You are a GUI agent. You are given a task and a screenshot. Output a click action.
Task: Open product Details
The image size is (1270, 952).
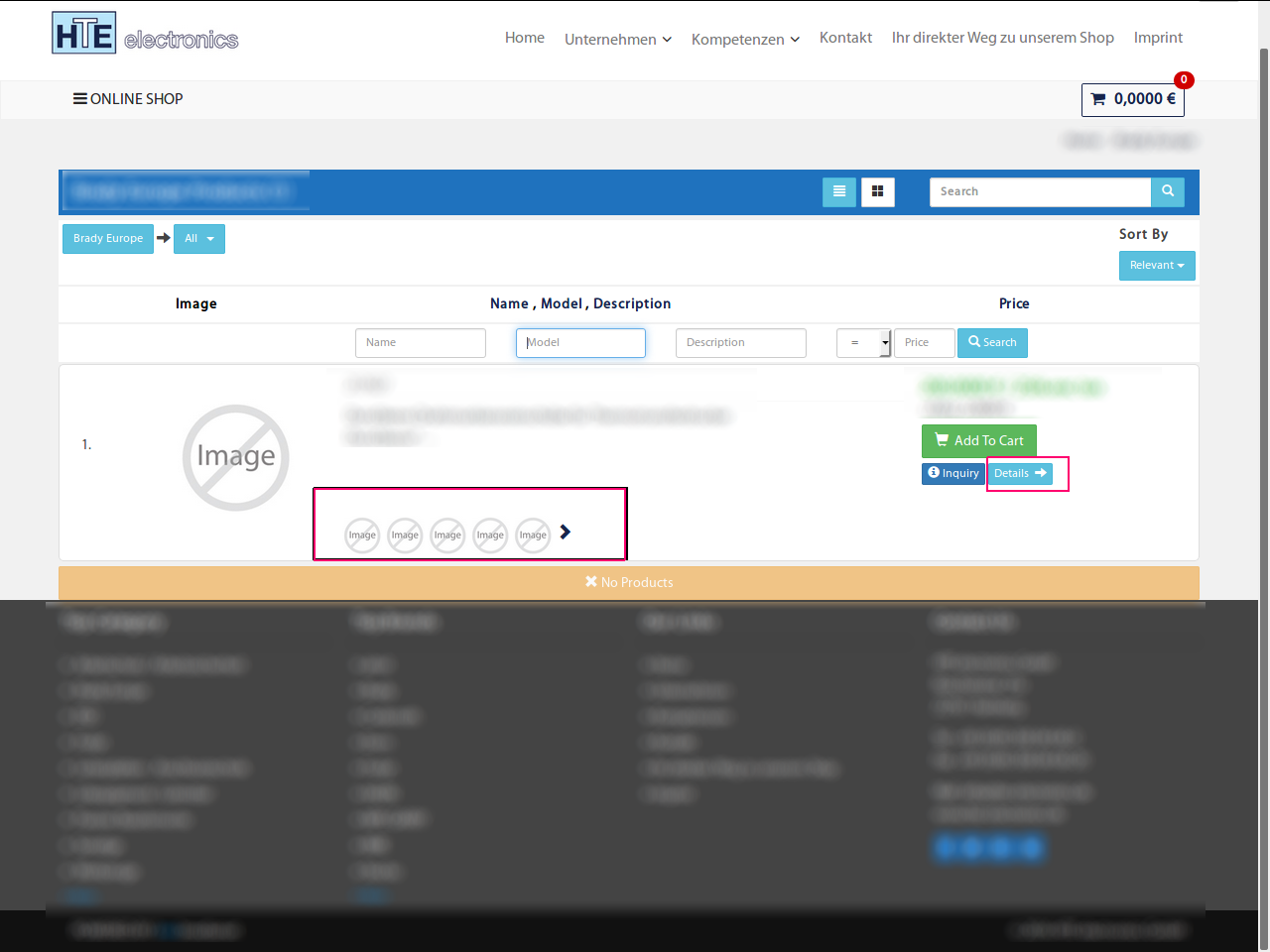click(1020, 474)
